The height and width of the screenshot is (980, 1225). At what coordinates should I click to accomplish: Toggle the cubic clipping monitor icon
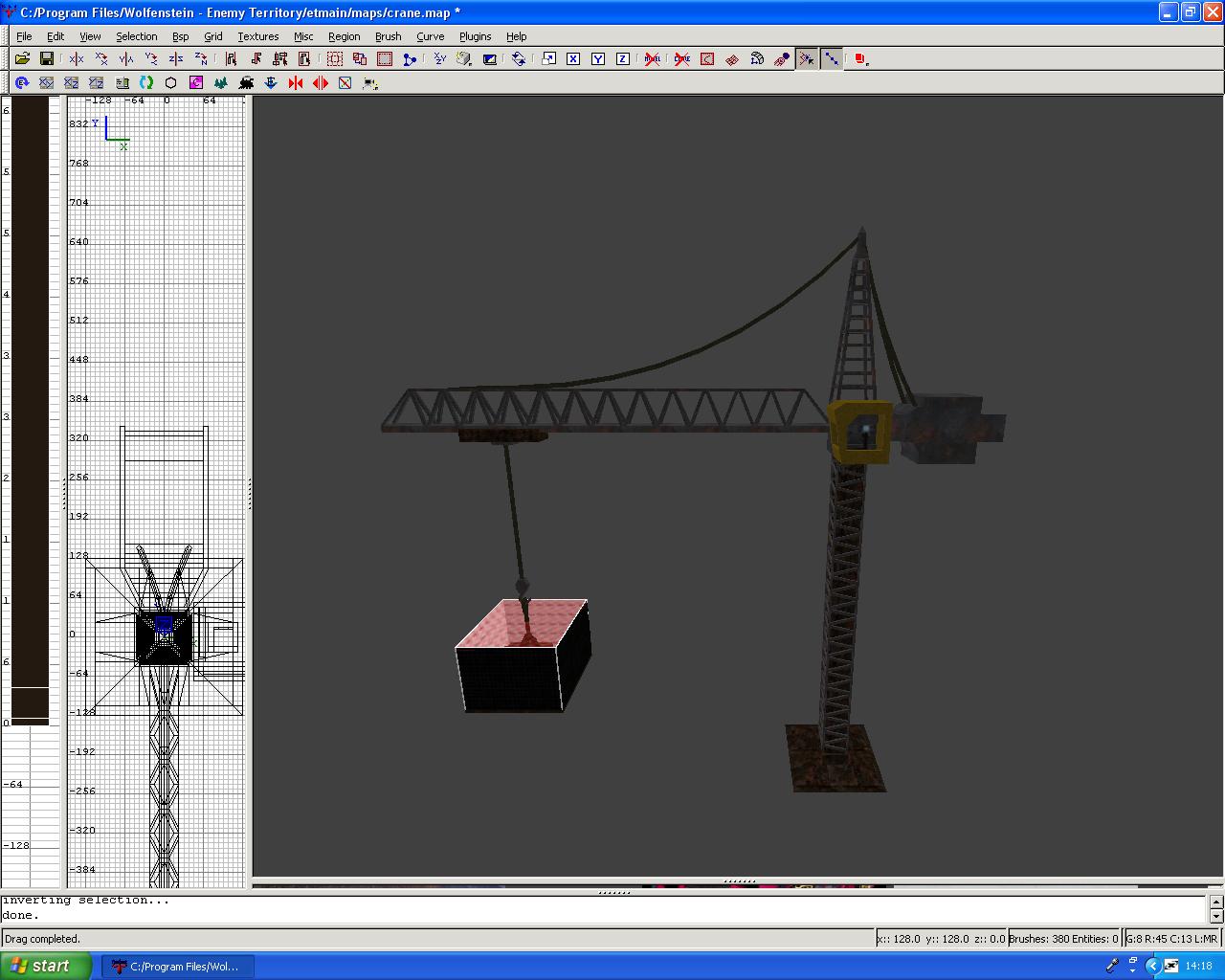pos(490,59)
